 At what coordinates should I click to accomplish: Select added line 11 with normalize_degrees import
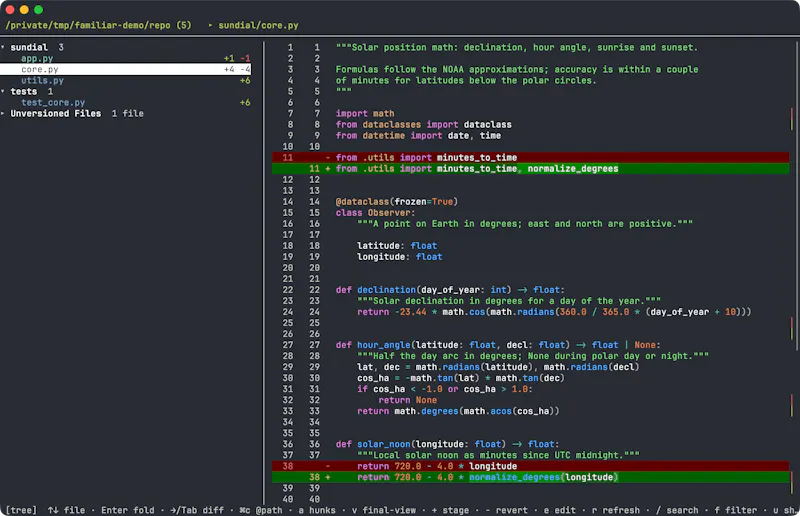tap(531, 168)
